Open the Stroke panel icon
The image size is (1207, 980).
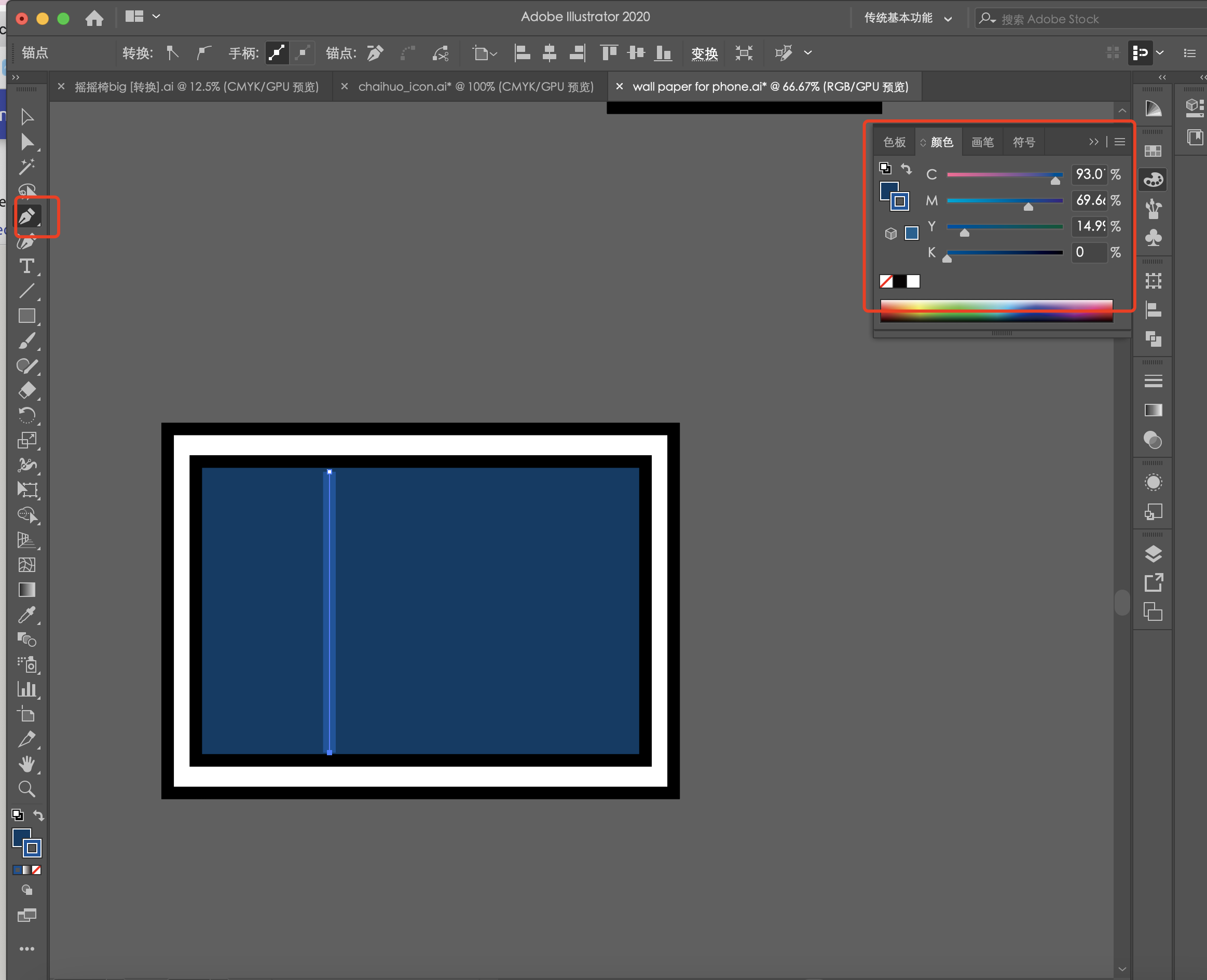(1153, 381)
